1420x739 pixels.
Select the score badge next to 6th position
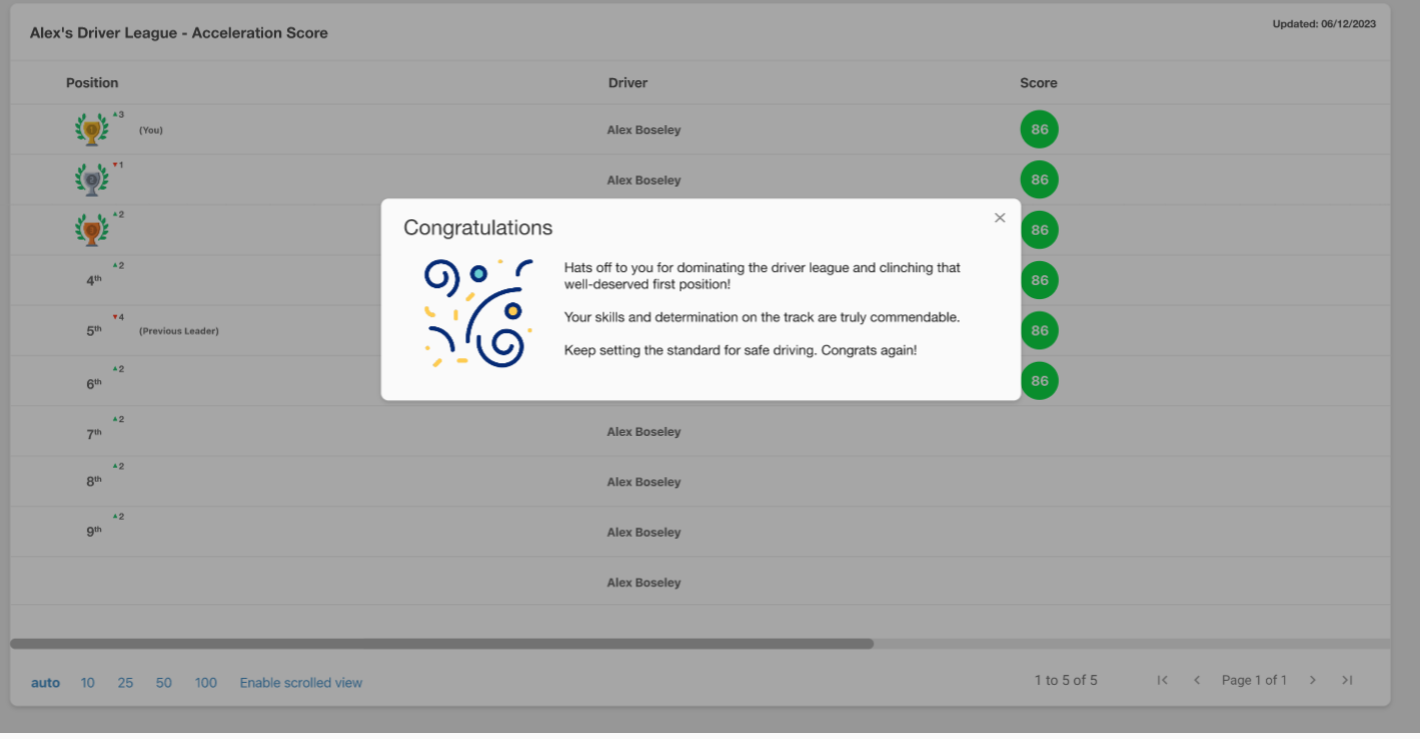click(x=1038, y=380)
